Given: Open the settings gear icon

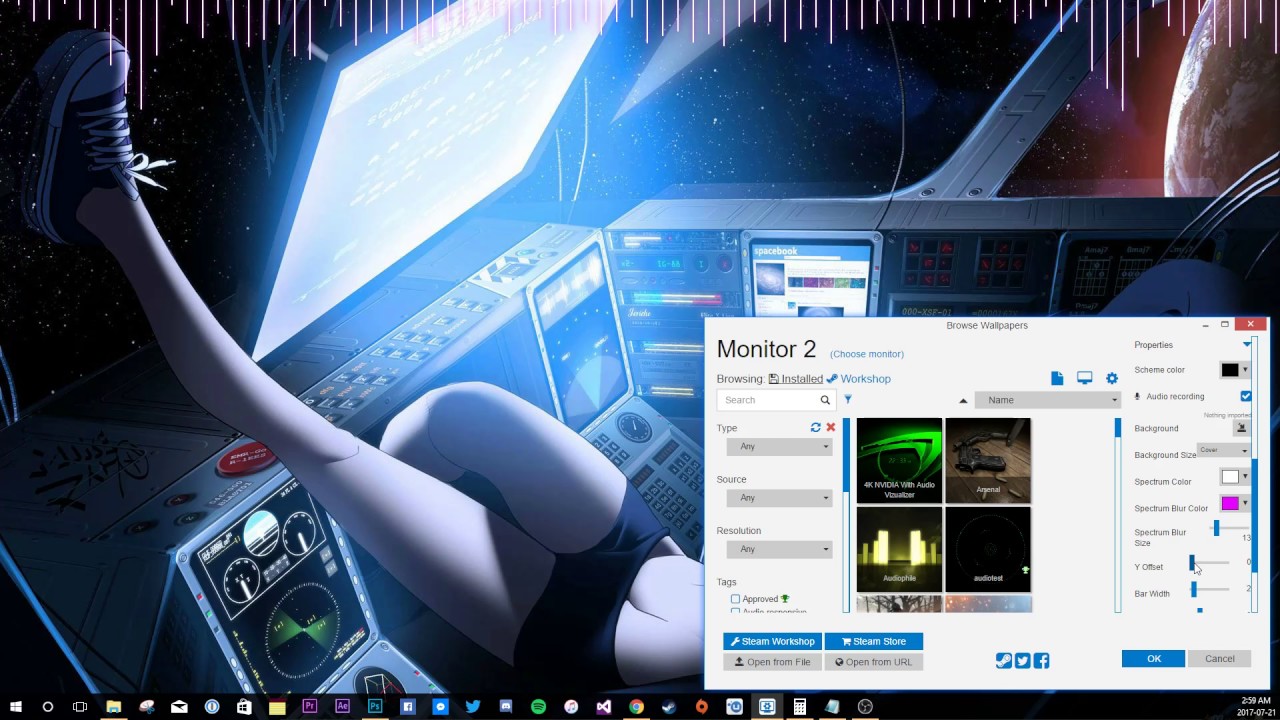Looking at the screenshot, I should [1112, 378].
